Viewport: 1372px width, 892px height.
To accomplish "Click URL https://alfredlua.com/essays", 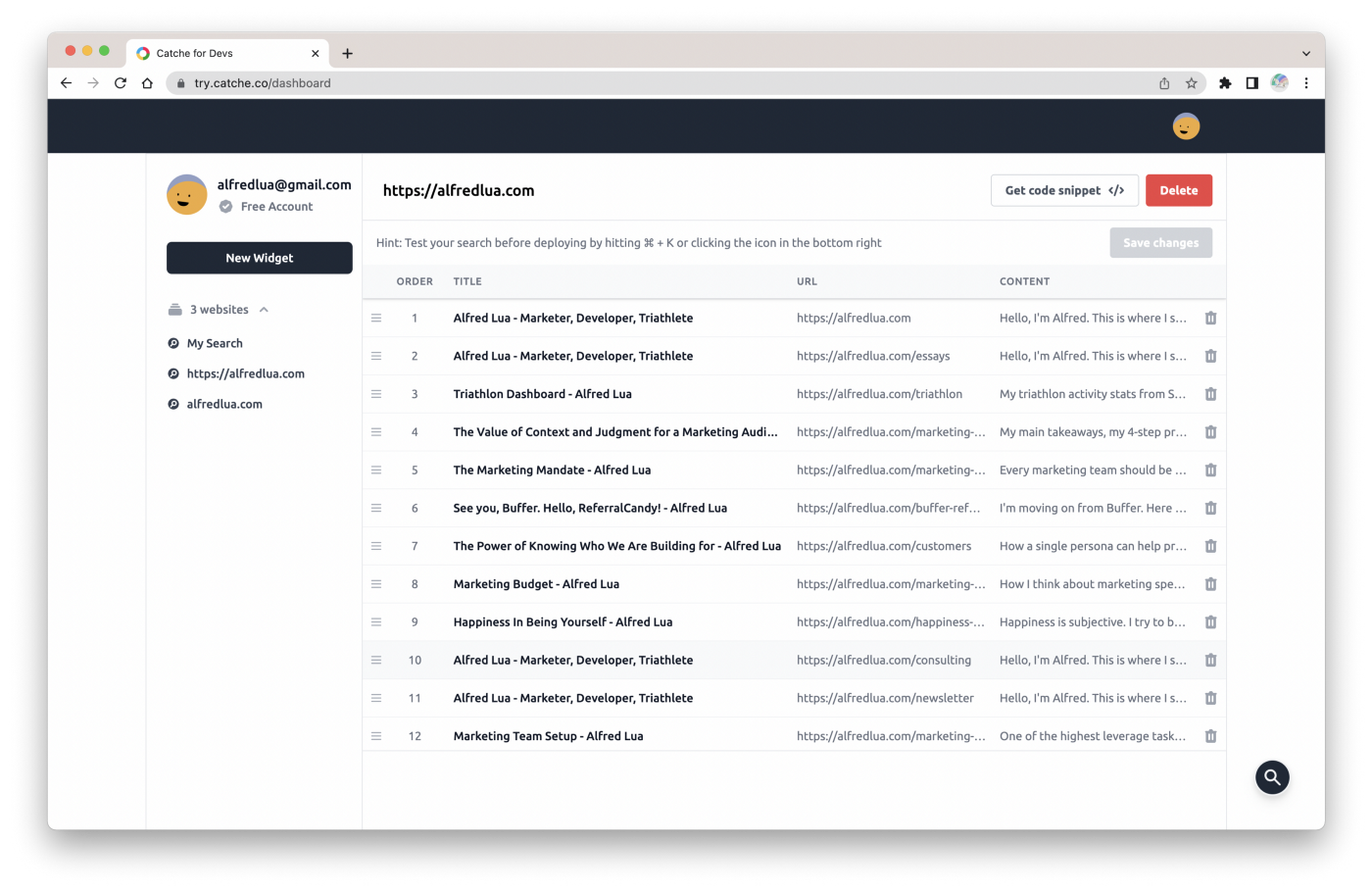I will click(x=873, y=356).
